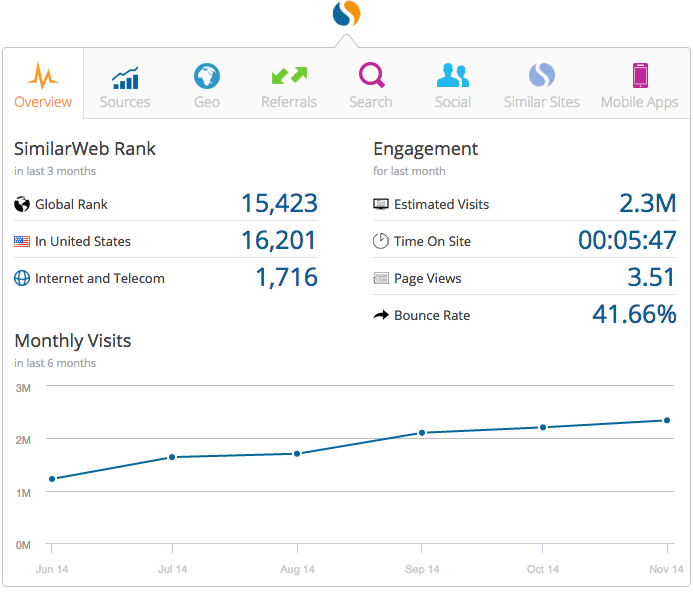
Task: Switch to the Overview tab label
Action: coord(43,102)
